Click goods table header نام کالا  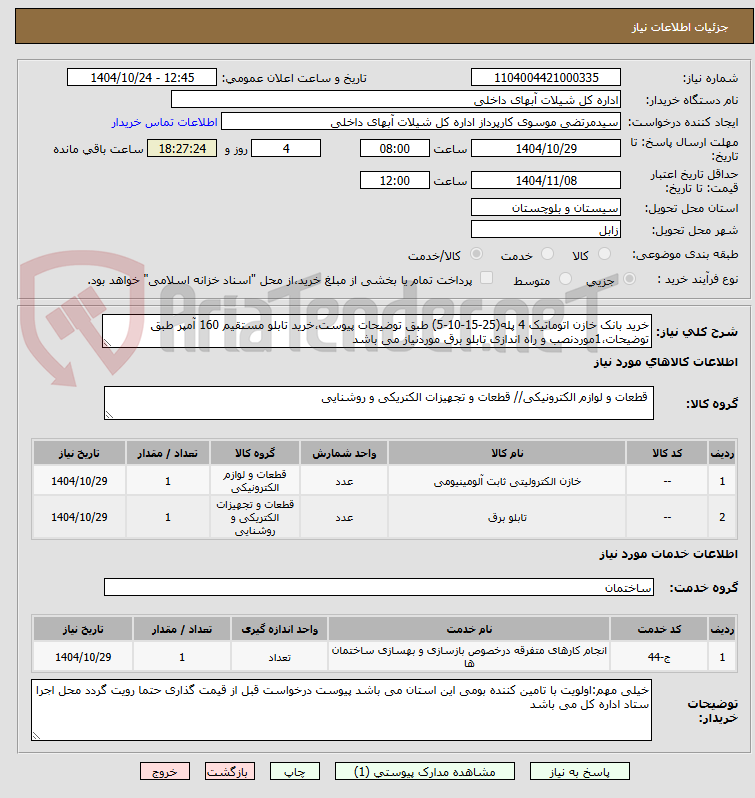click(x=507, y=453)
